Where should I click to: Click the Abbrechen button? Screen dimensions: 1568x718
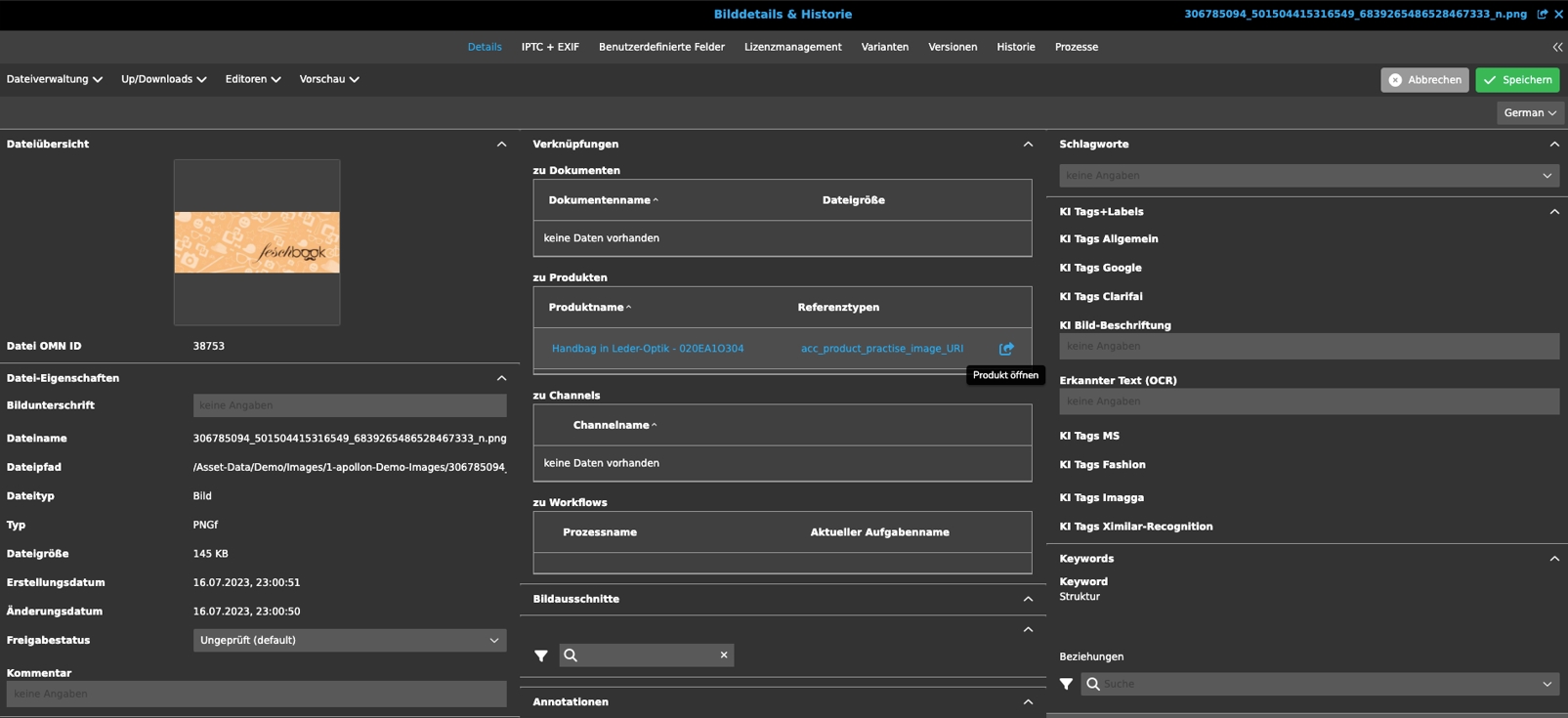[1424, 80]
